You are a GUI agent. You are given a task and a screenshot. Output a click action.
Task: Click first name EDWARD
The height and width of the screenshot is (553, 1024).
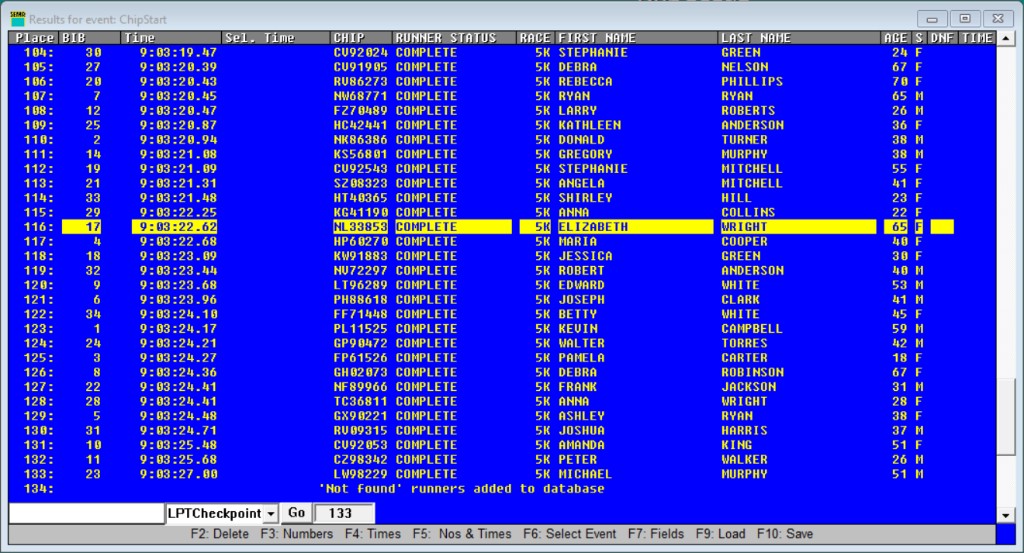[x=581, y=285]
